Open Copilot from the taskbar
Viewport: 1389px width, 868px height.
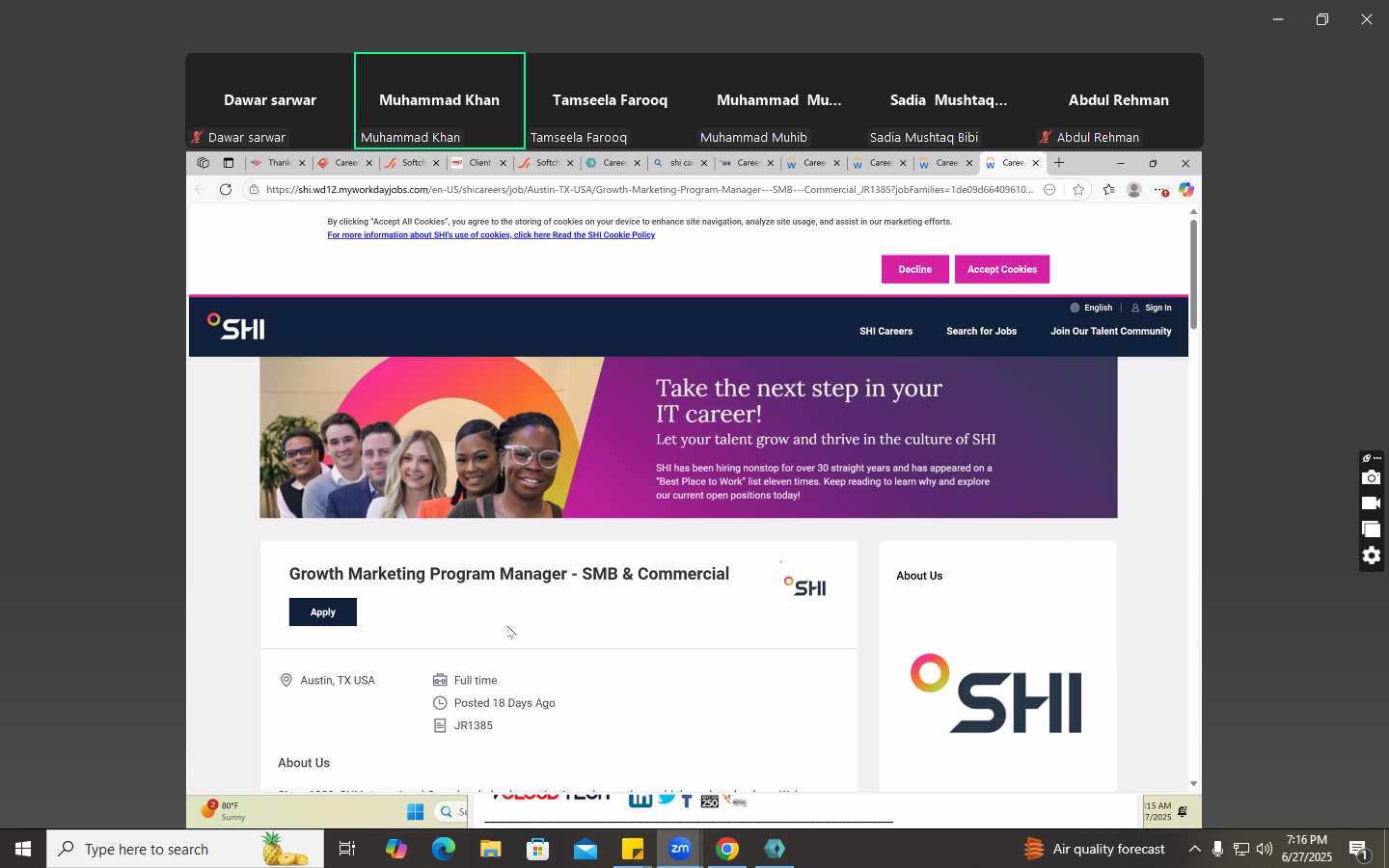[395, 850]
